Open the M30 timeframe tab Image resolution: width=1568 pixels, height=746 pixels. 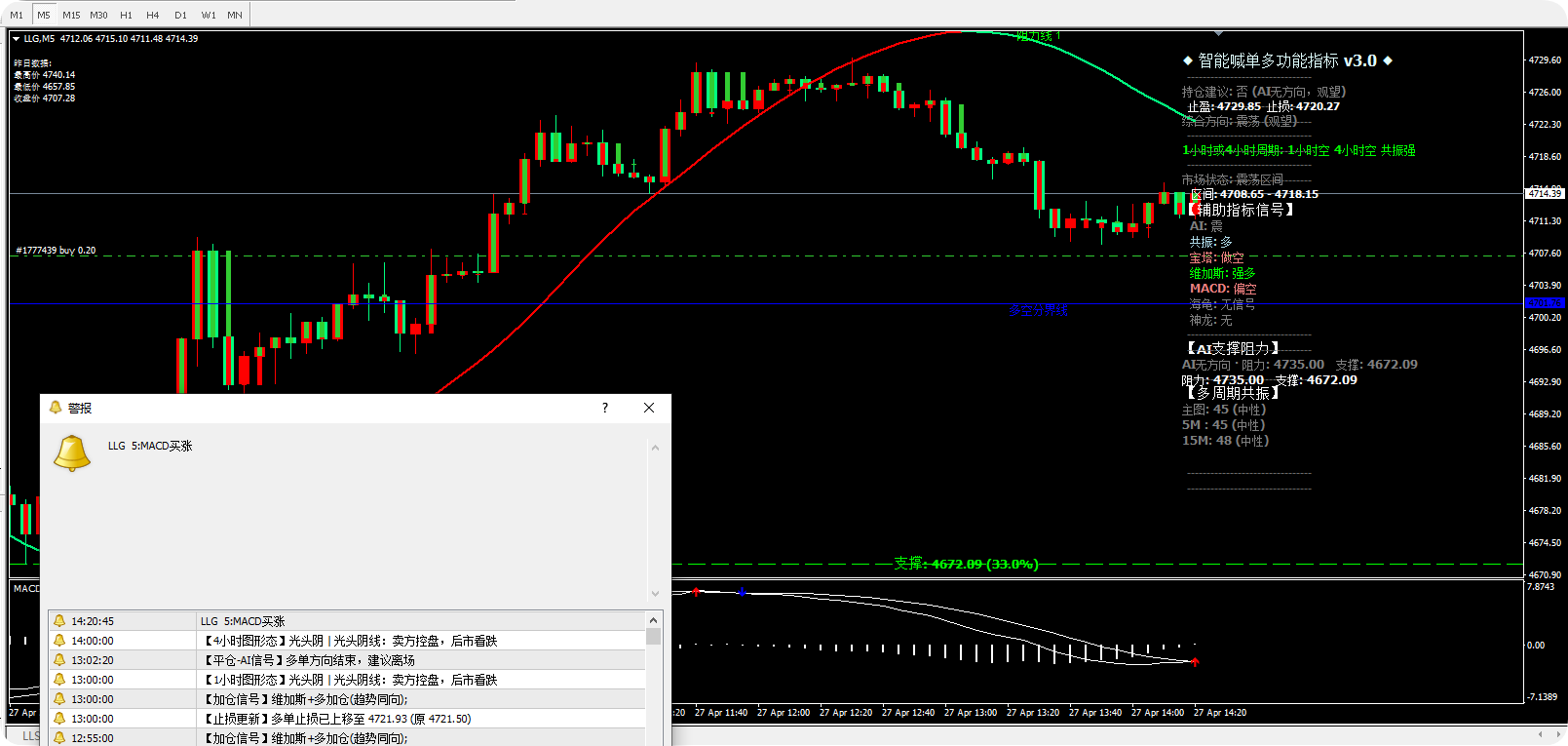point(98,15)
